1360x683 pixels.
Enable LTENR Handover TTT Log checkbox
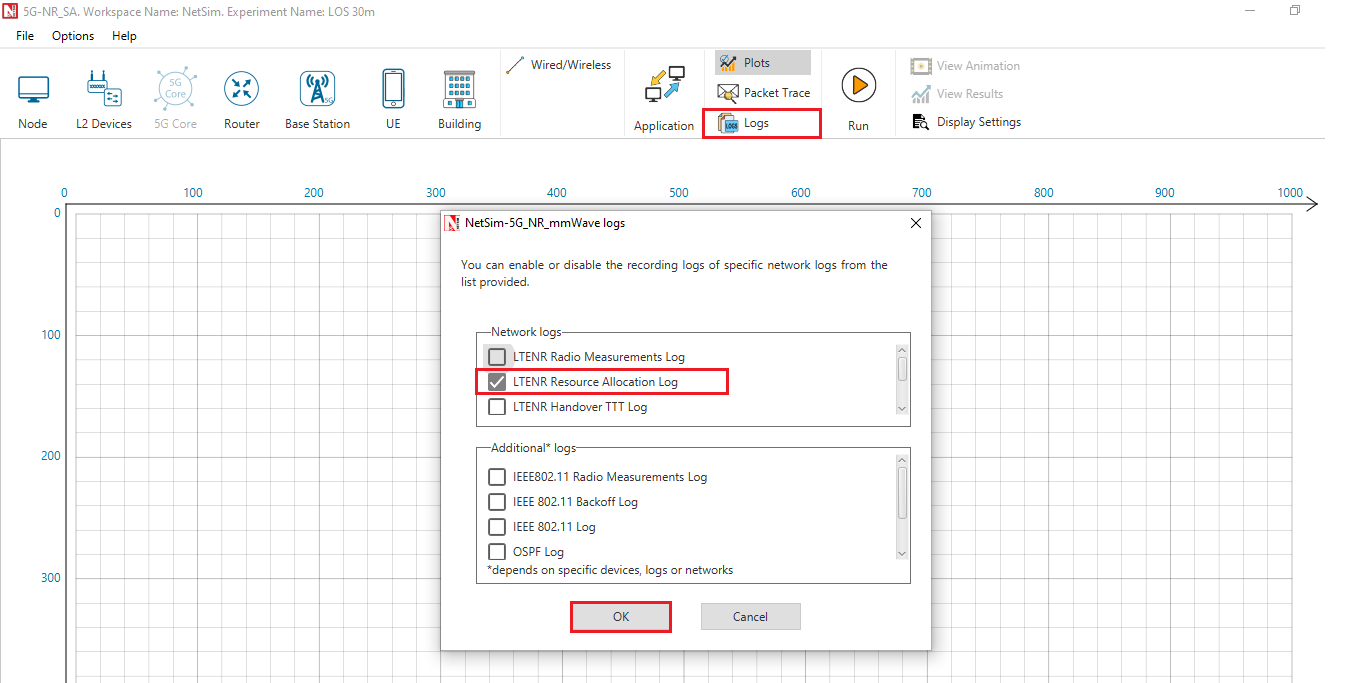(x=497, y=407)
